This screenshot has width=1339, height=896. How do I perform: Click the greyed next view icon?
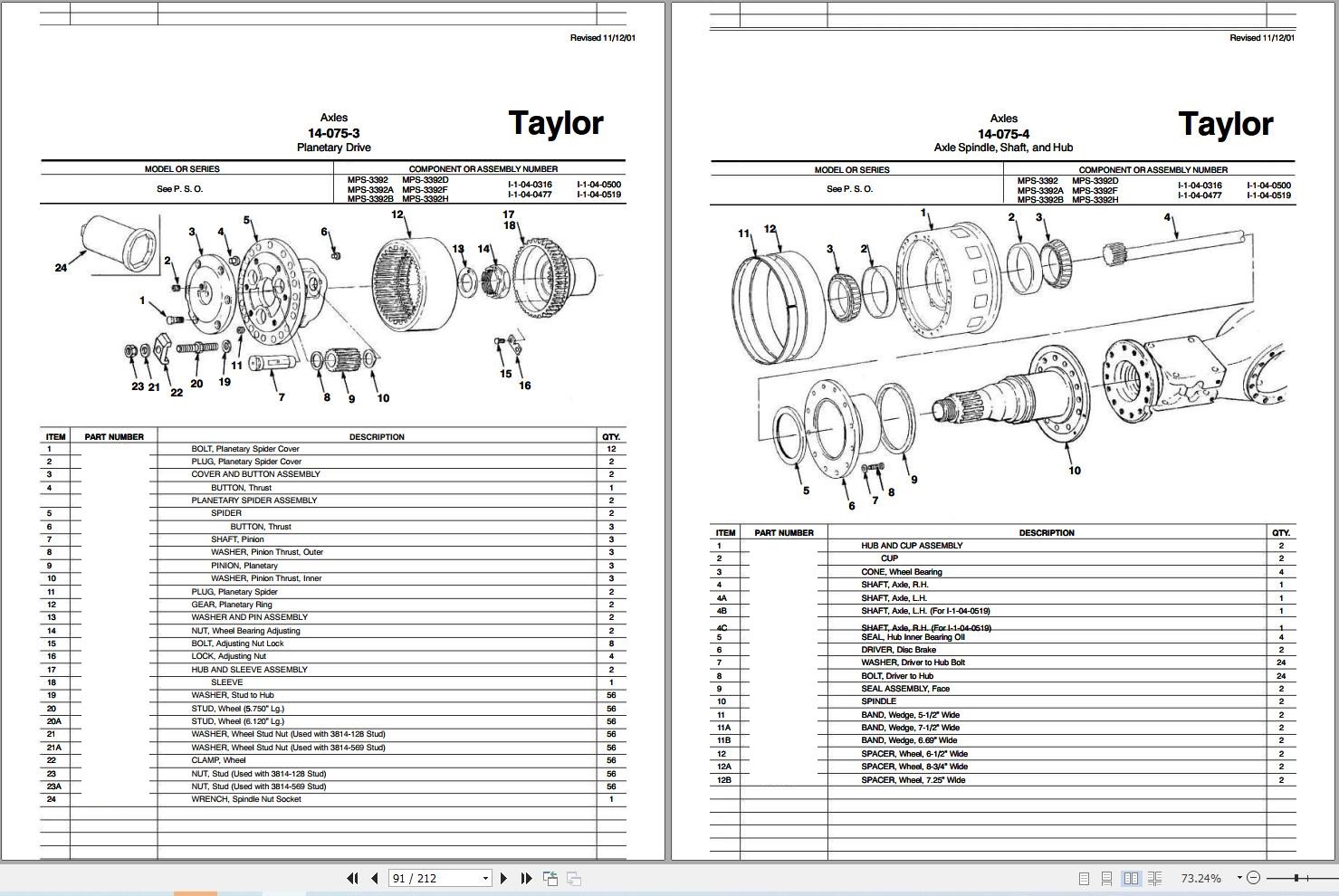pos(573,878)
